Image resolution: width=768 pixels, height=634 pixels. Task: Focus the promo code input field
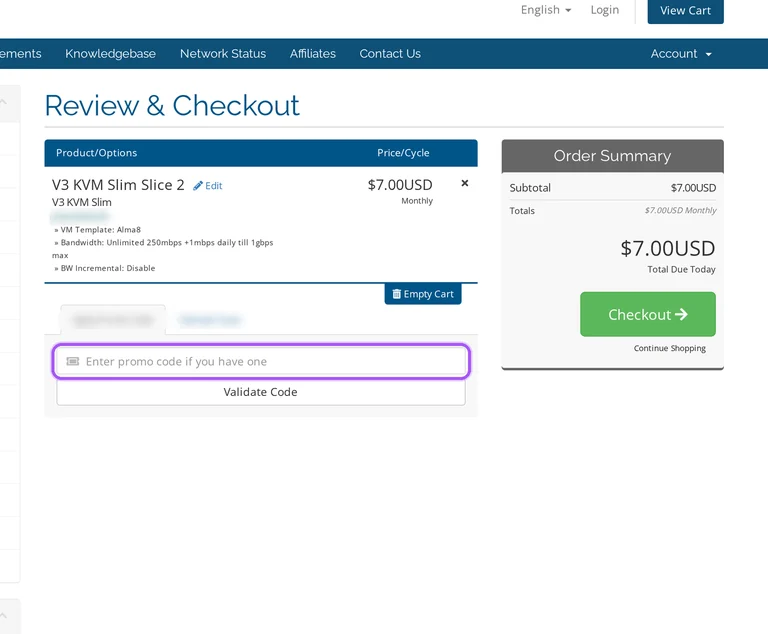point(261,362)
